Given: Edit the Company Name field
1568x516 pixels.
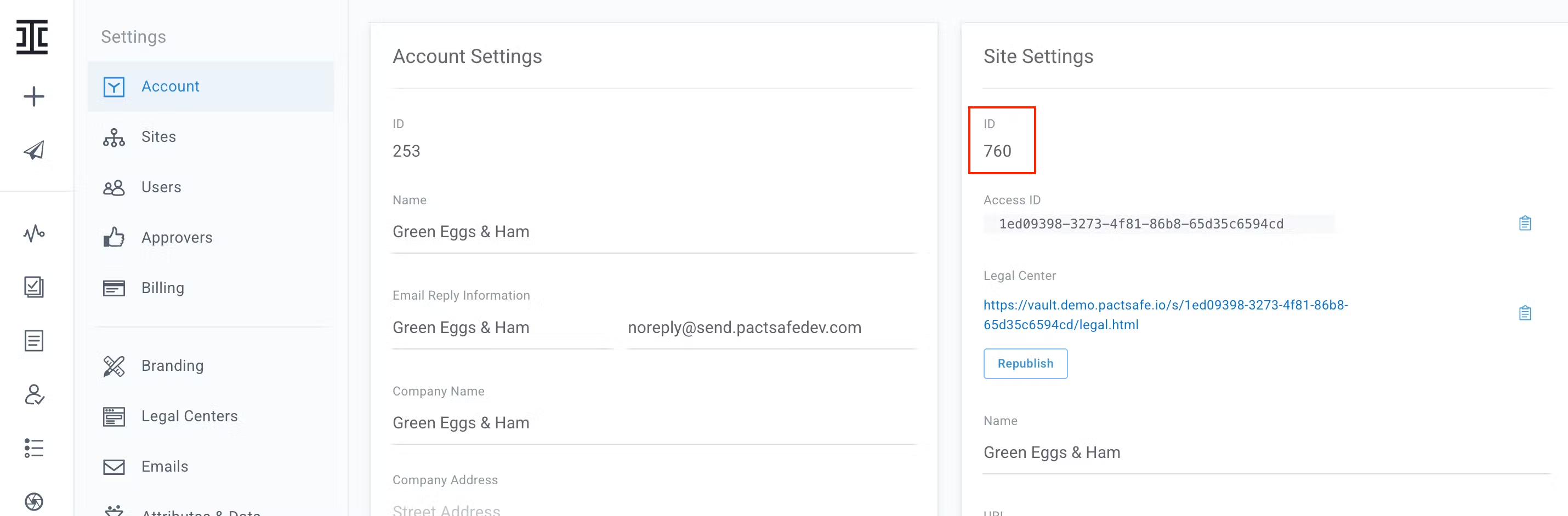Looking at the screenshot, I should tap(655, 423).
